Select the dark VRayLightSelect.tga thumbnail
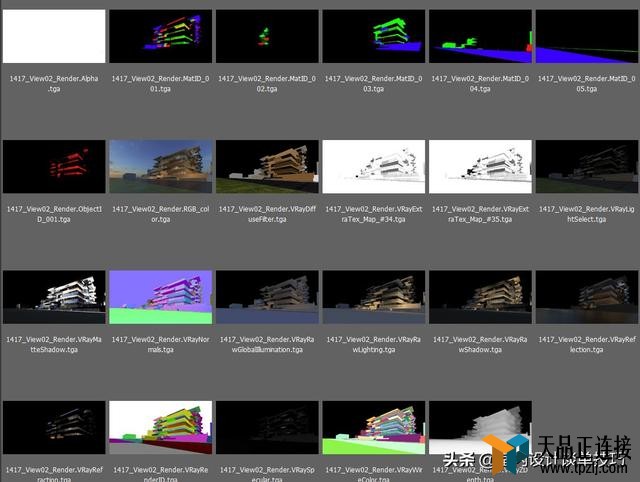 (x=587, y=167)
